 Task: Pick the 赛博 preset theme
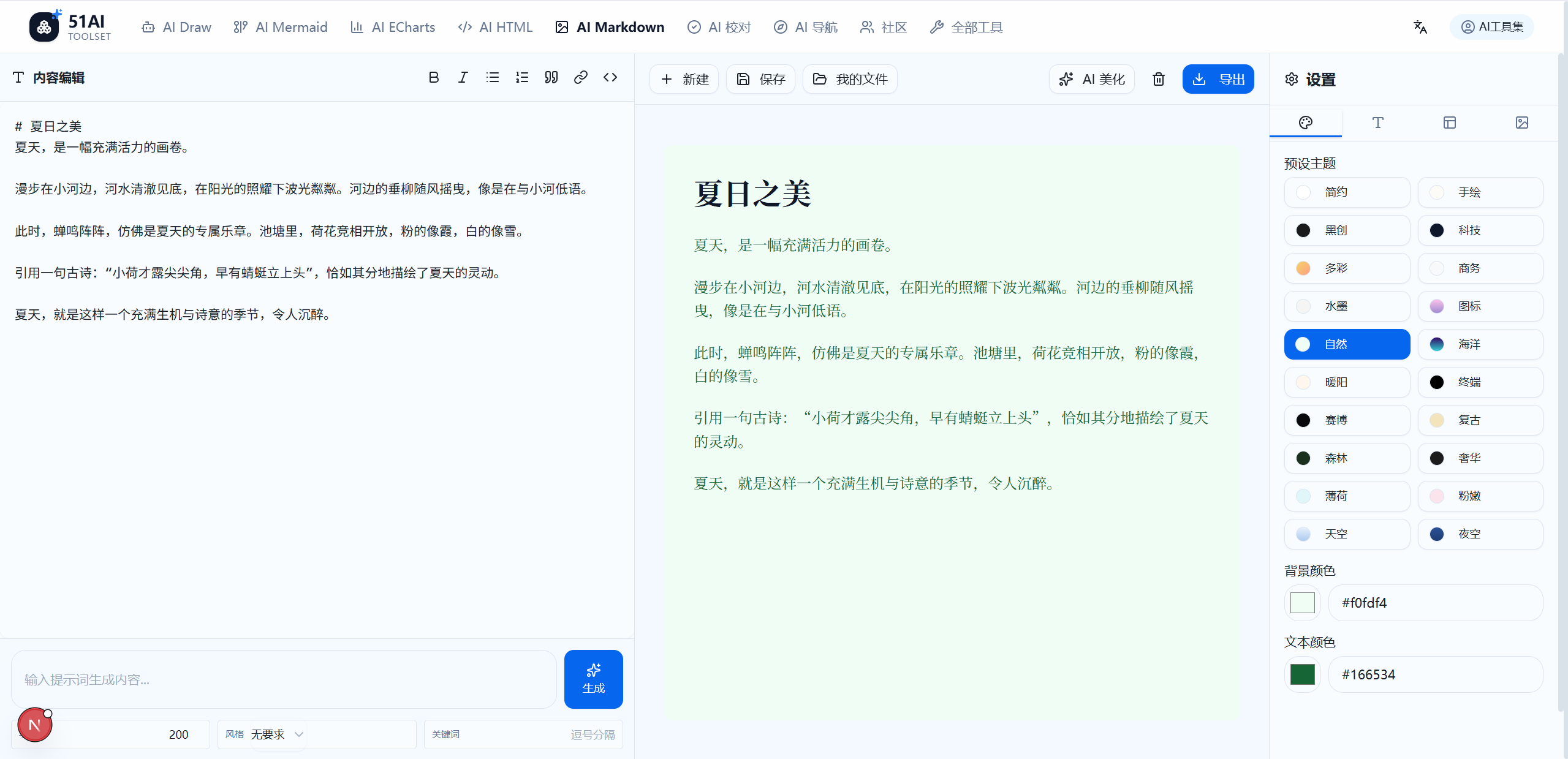click(1347, 420)
